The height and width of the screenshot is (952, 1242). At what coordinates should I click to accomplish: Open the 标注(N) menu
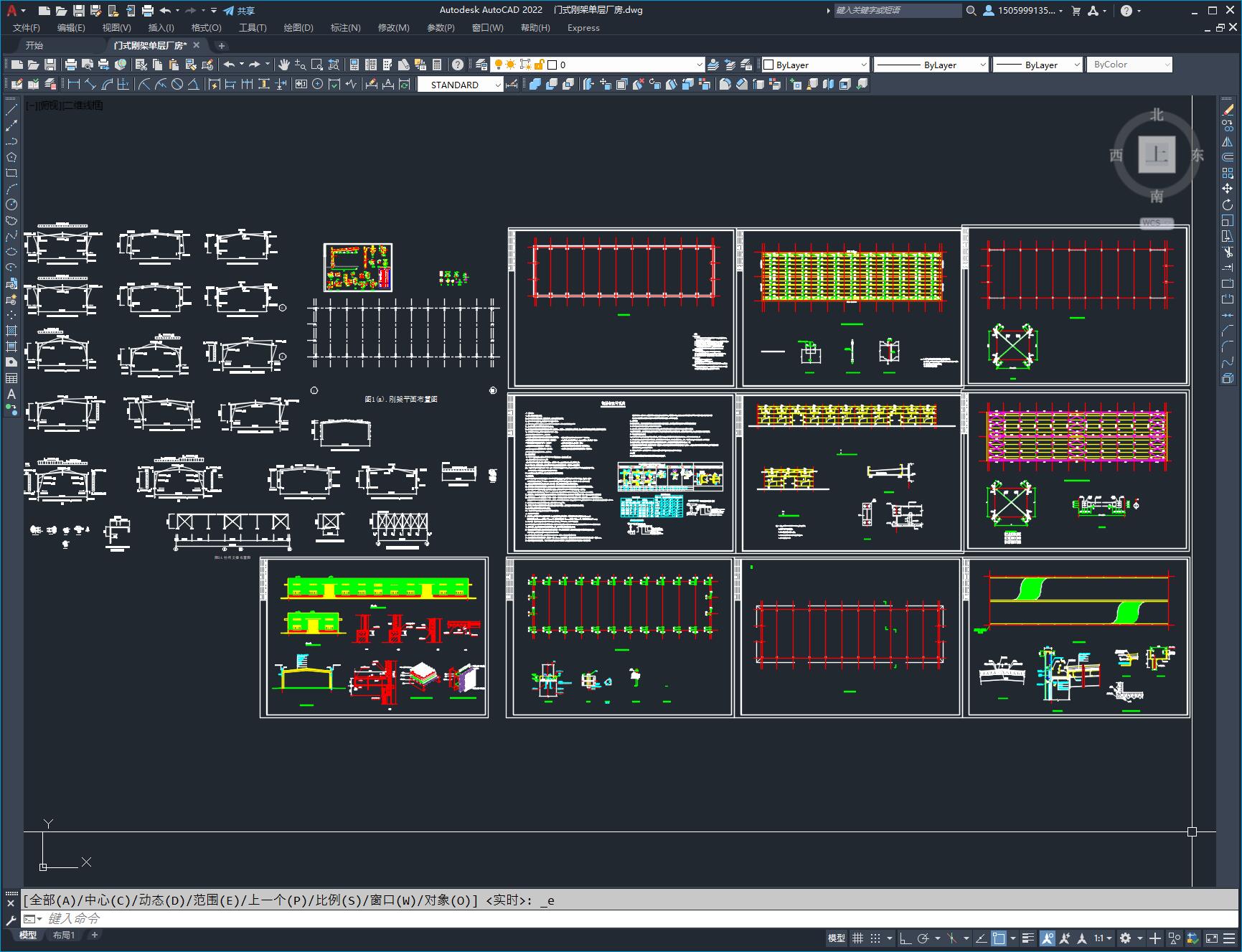click(345, 28)
